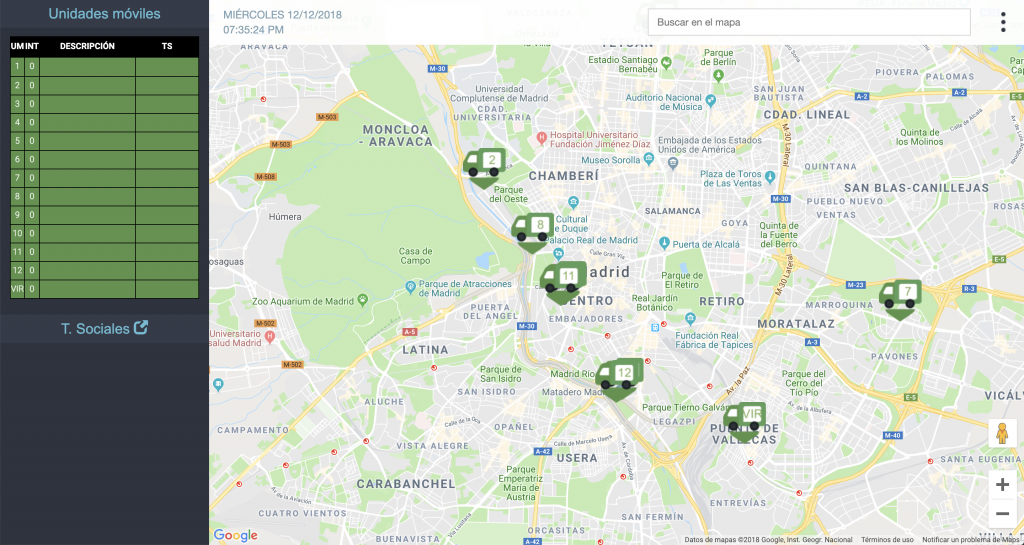This screenshot has height=545, width=1024.
Task: Click truck marker 11 near Centro
Action: pos(563,280)
